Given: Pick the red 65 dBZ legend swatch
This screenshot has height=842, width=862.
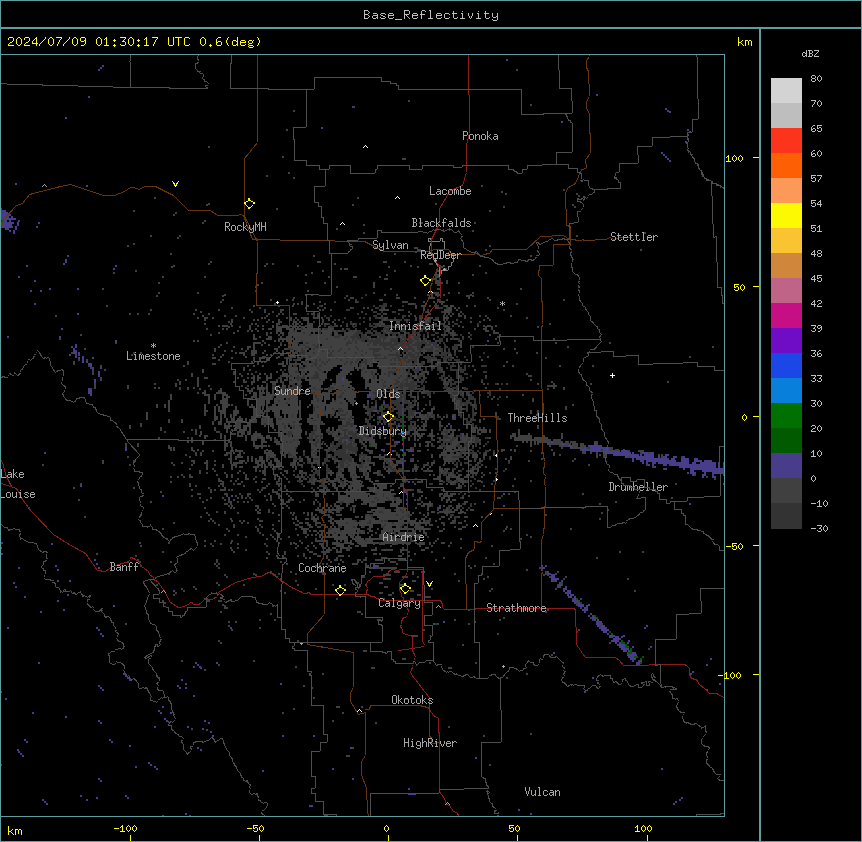Looking at the screenshot, I should point(786,141).
